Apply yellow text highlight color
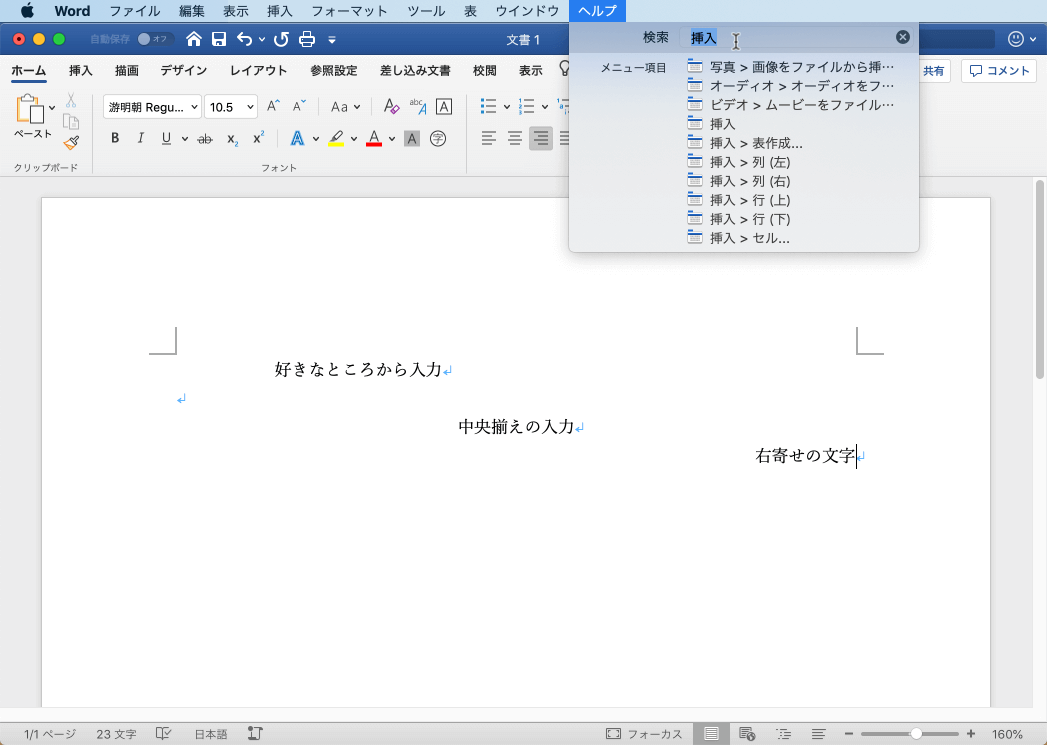Screen dimensions: 1047x745 pyautogui.click(x=337, y=139)
